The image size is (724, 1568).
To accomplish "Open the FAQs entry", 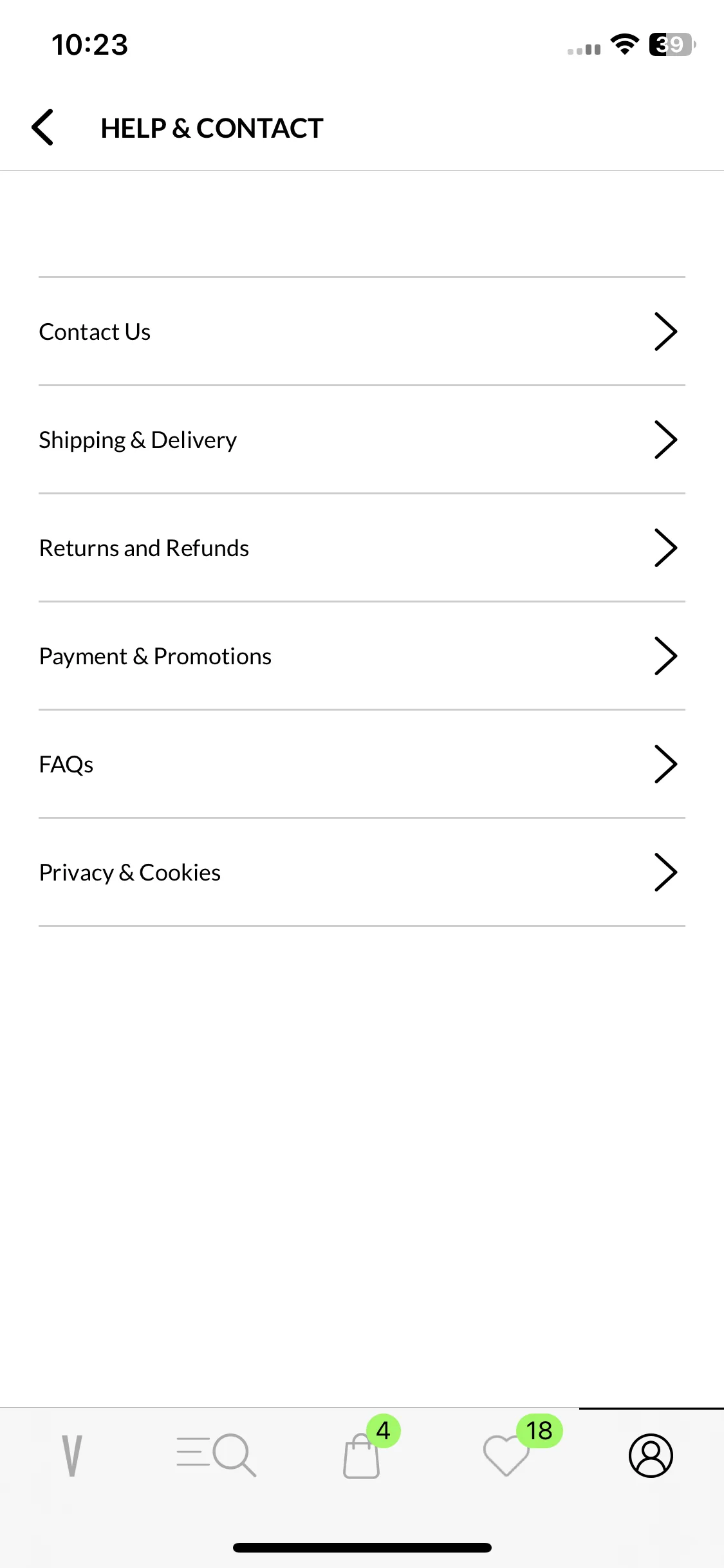I will pos(362,764).
